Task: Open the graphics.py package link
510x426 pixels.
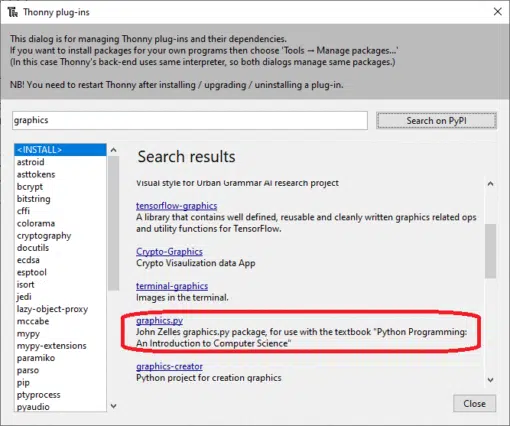Action: (159, 321)
